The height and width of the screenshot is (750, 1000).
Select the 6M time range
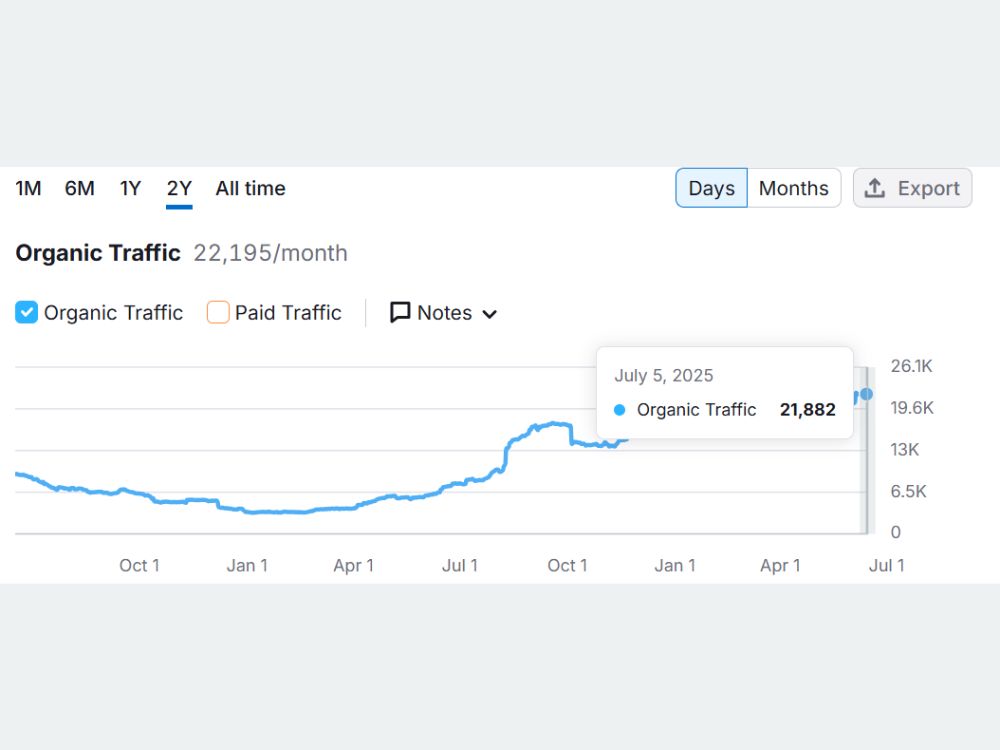(x=80, y=188)
